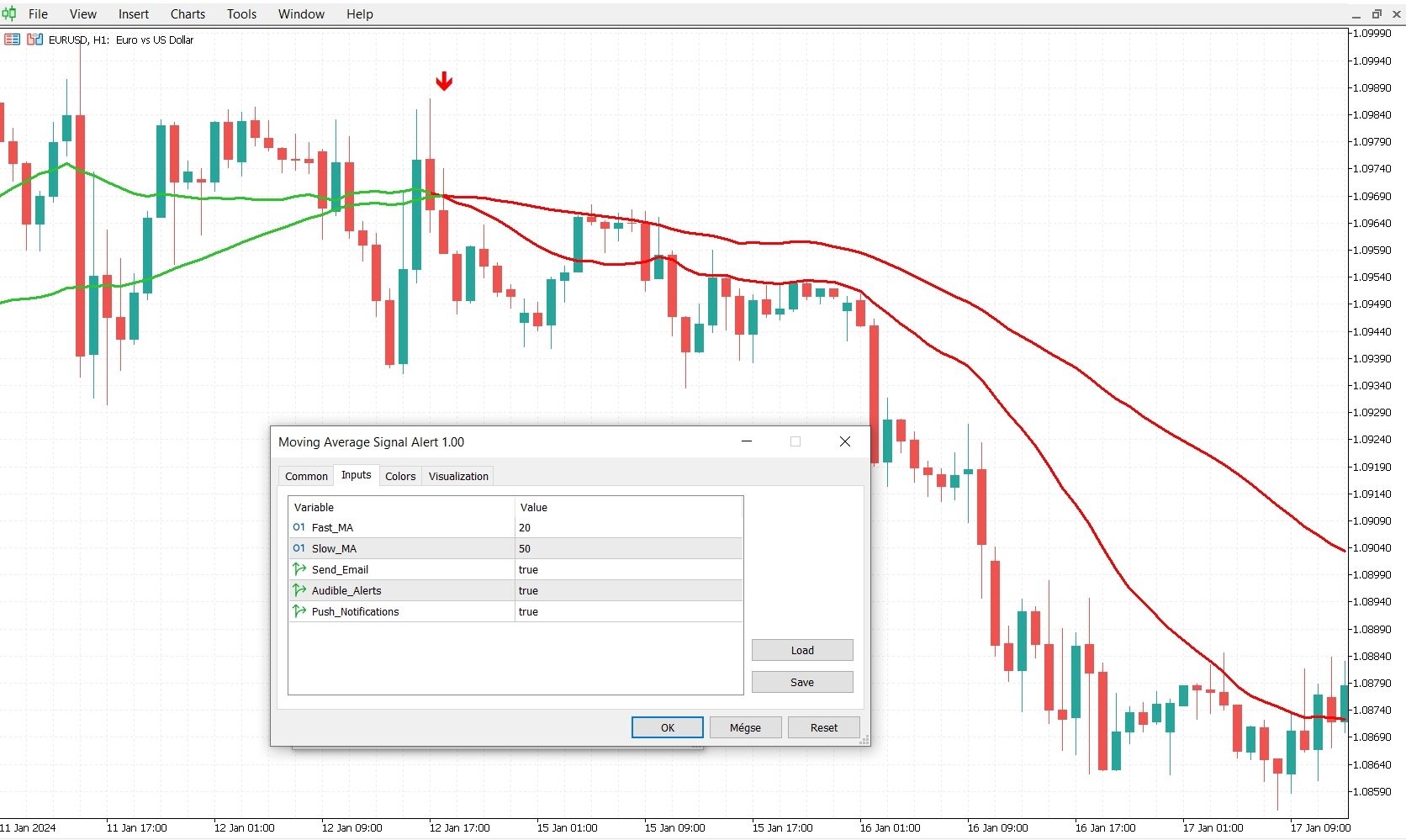Open the Charts menu
The width and height of the screenshot is (1406, 840).
(x=187, y=13)
